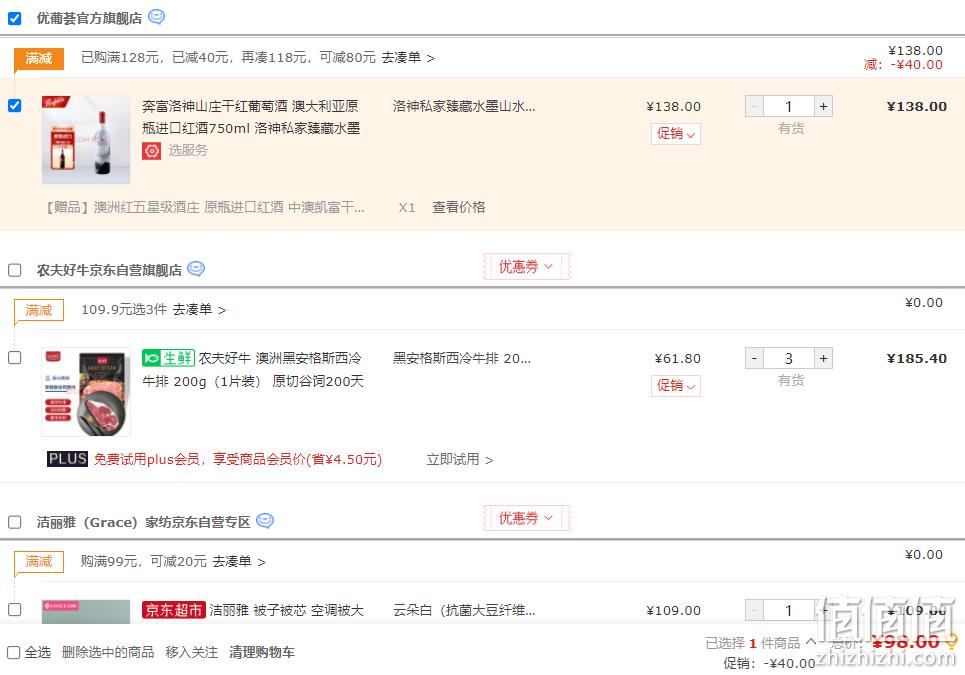Viewport: 965px width, 675px height.
Task: Open 农夫好牛京东自营旗舰店 store name
Action: point(109,270)
